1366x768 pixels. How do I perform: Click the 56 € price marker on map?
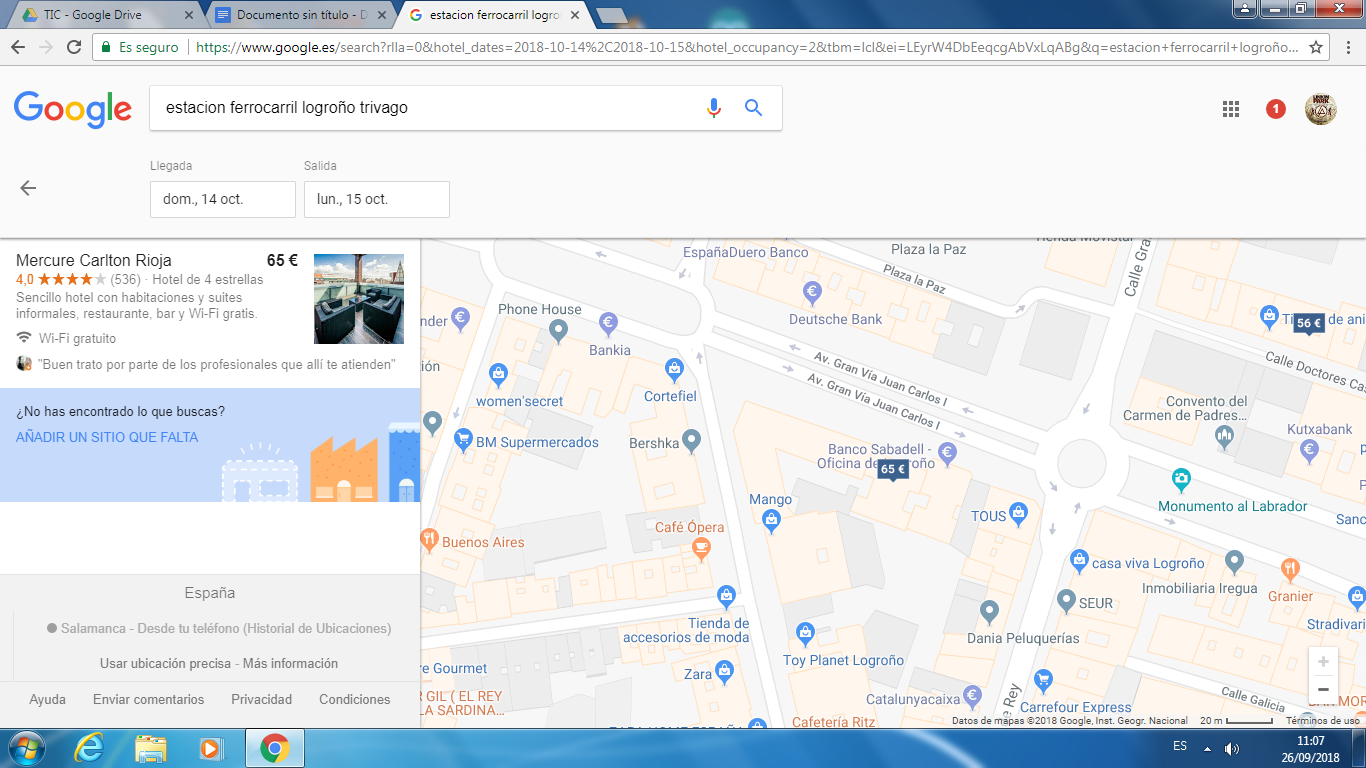pyautogui.click(x=1308, y=324)
